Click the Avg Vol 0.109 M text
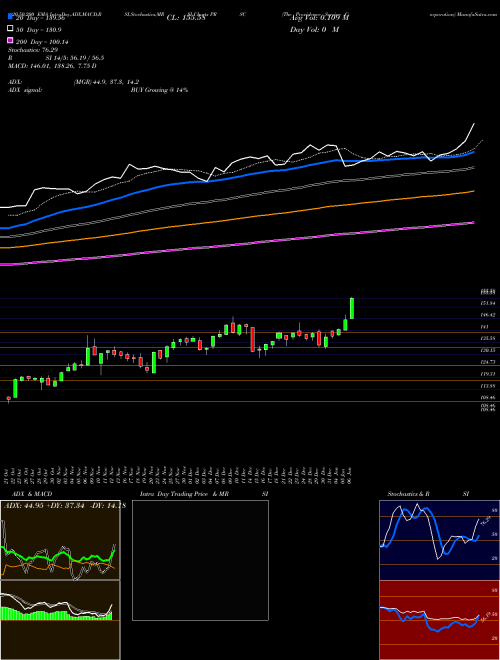 [318, 18]
